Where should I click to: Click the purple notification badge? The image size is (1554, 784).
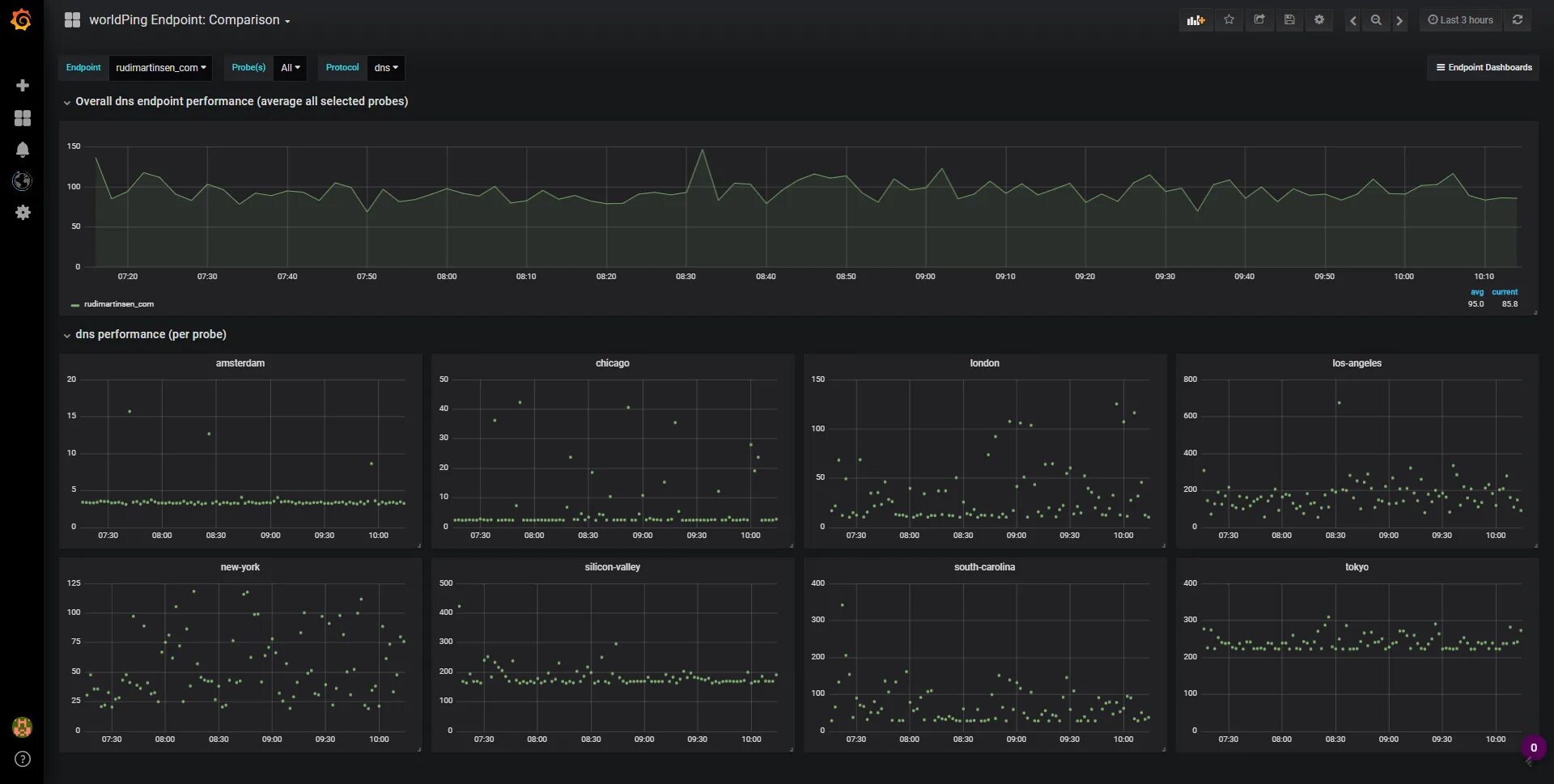[1533, 748]
